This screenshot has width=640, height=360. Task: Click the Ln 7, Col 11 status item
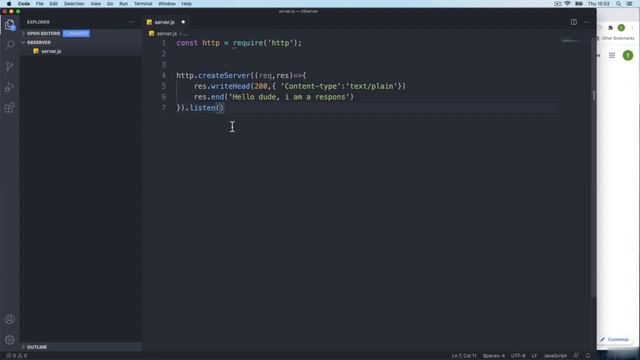point(464,356)
